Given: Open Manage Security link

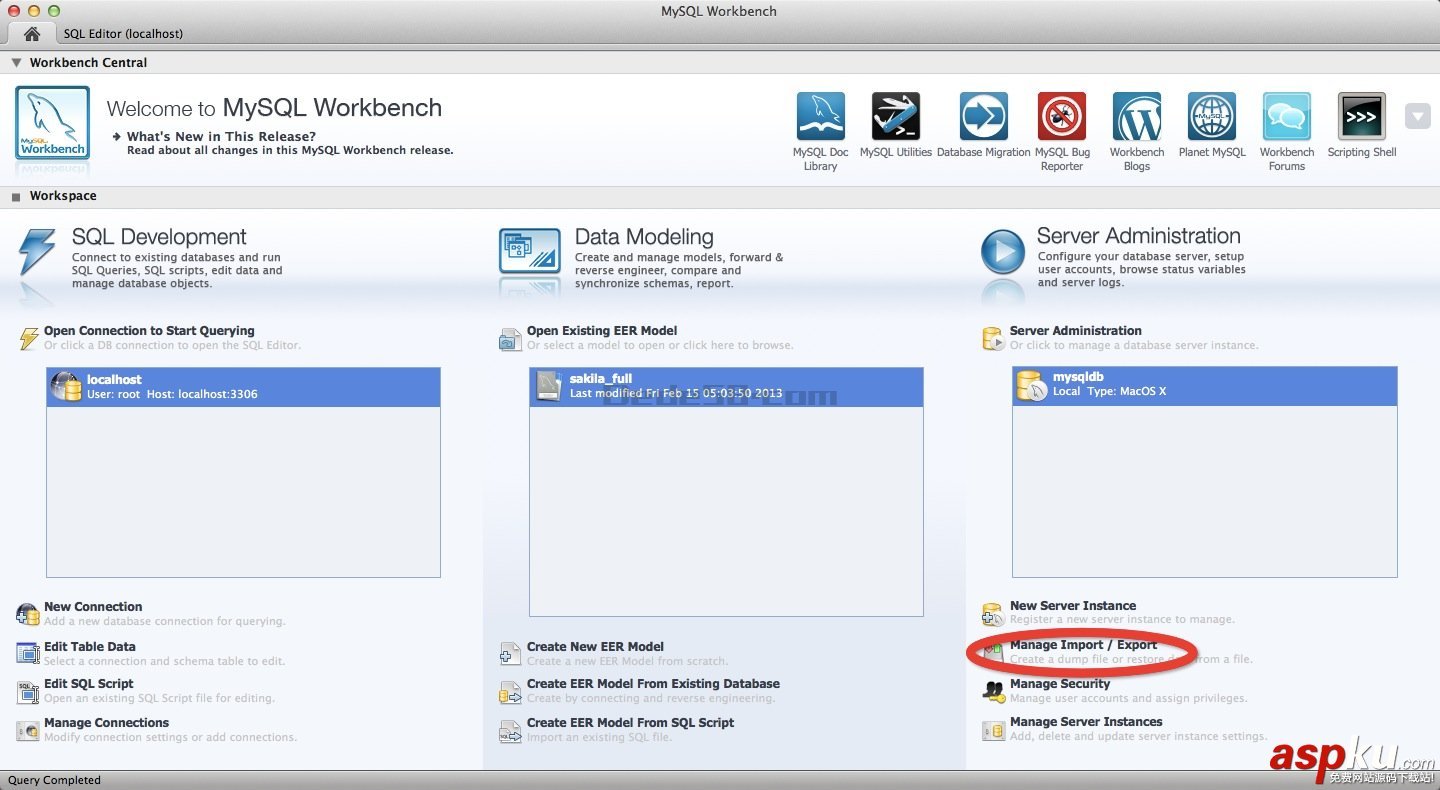Looking at the screenshot, I should 1060,684.
